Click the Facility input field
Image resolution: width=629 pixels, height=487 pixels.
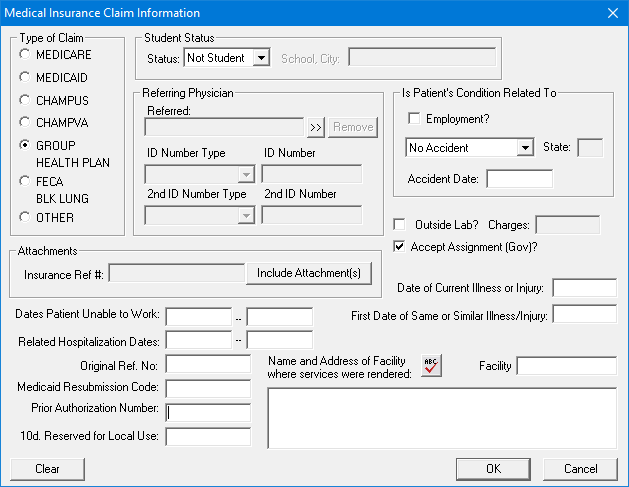click(x=566, y=366)
